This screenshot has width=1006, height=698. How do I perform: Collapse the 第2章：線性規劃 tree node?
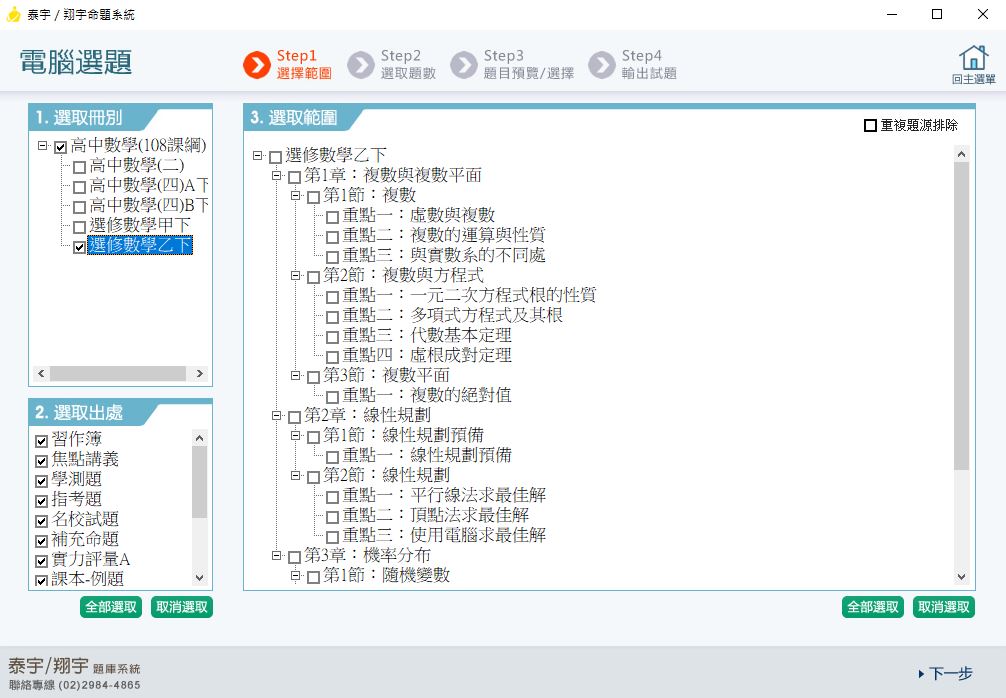pos(277,415)
